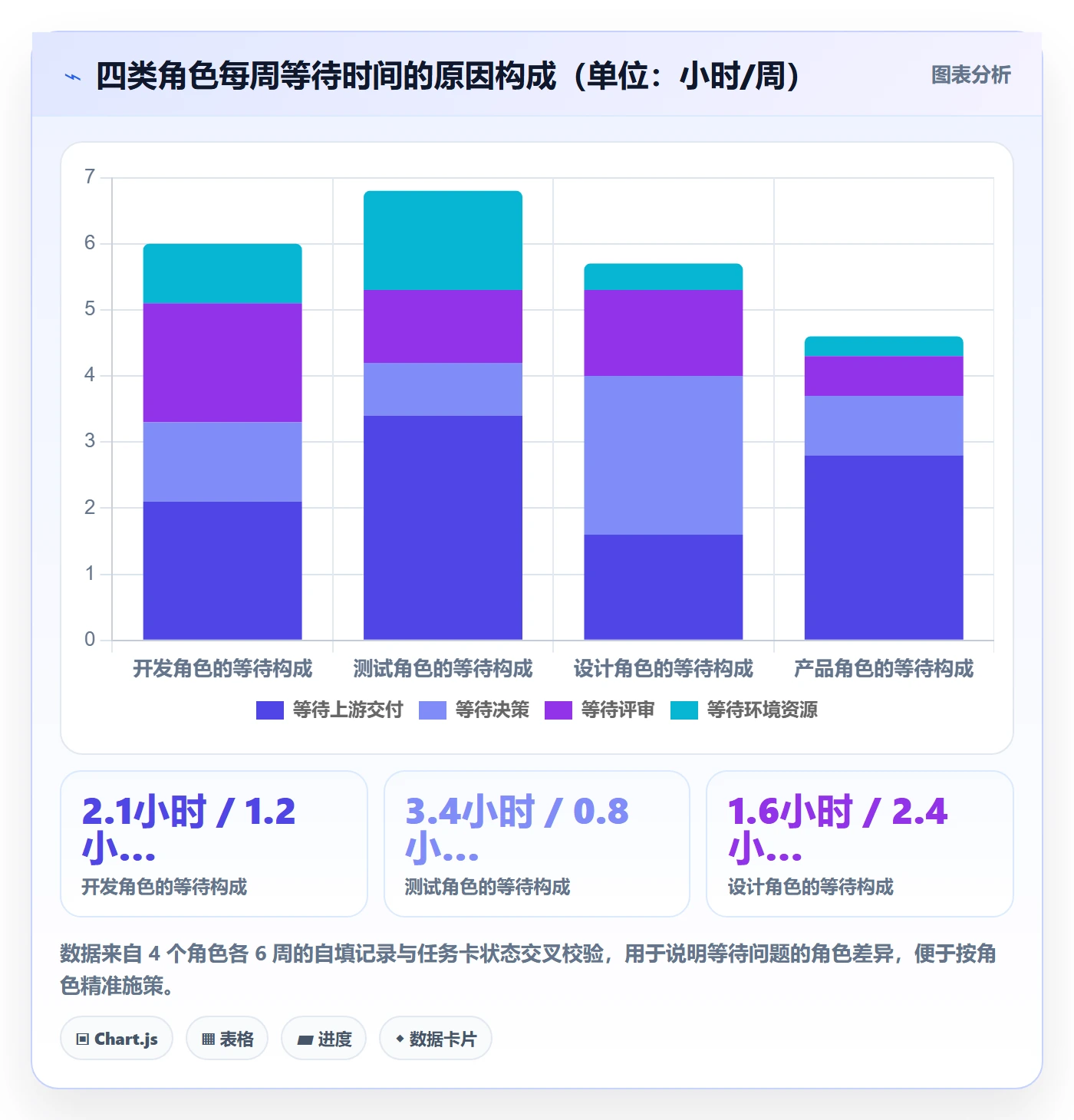Click the 数据卡片 chip's diamond icon
Screen dimensions: 1074x1120
point(400,1039)
